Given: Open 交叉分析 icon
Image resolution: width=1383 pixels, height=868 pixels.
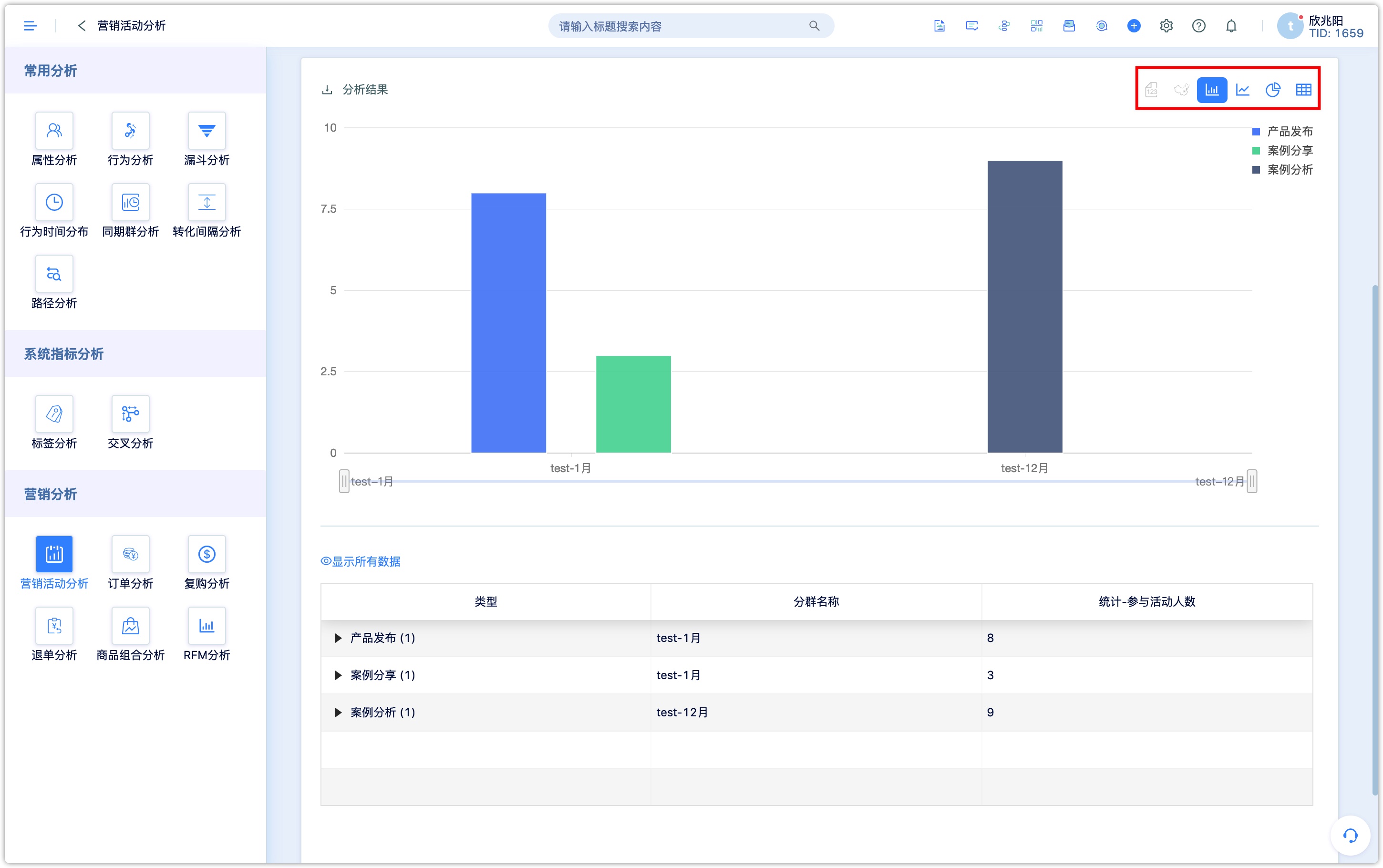Looking at the screenshot, I should [x=130, y=414].
